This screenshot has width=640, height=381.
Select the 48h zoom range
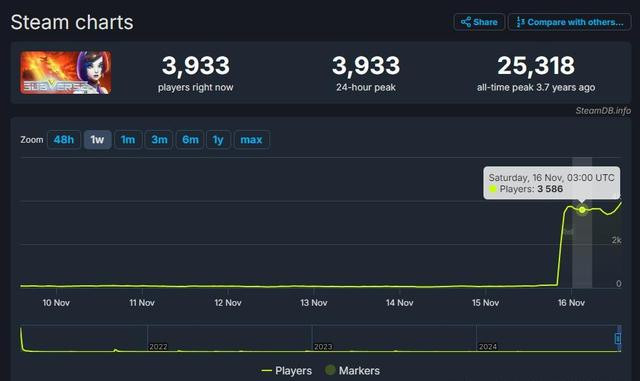pyautogui.click(x=64, y=140)
